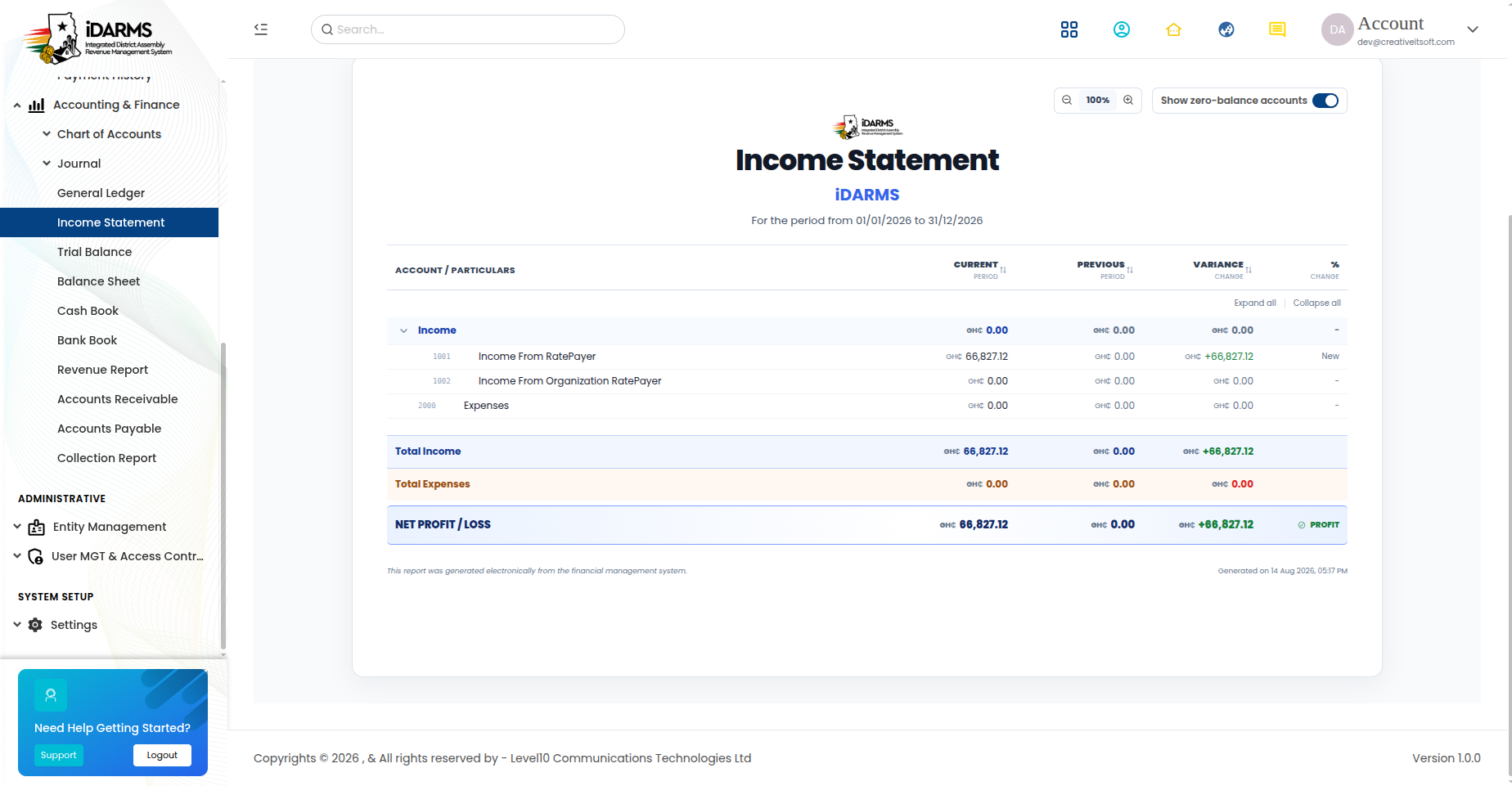Click the User MGT shield icon
The width and height of the screenshot is (1512, 786).
click(36, 556)
